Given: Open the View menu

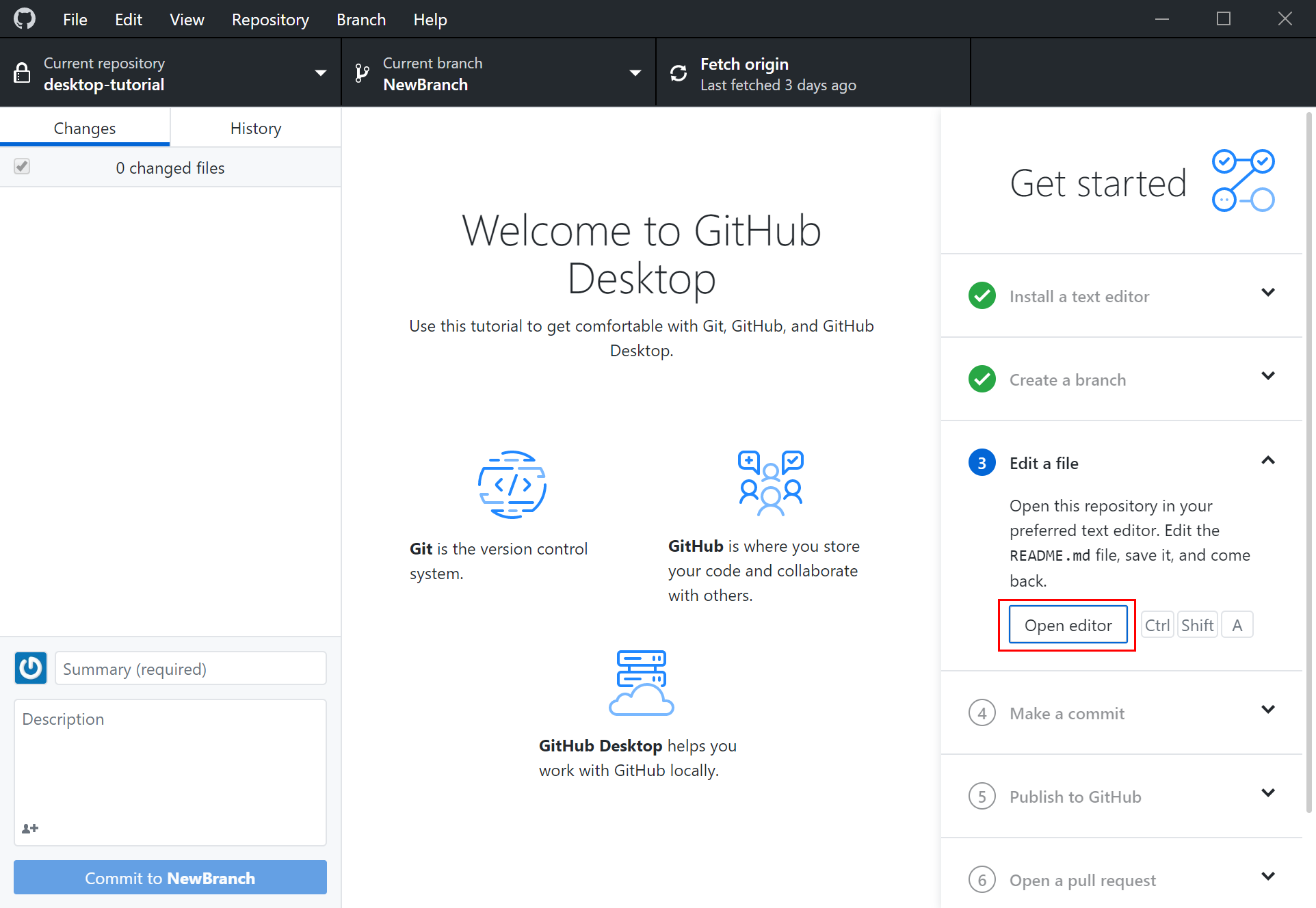Looking at the screenshot, I should tap(187, 20).
